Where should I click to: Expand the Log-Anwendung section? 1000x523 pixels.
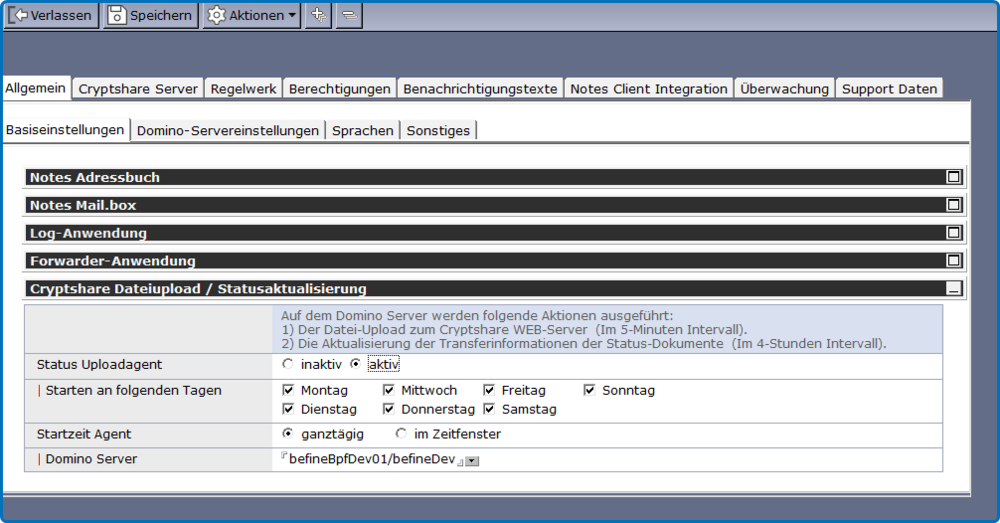tap(954, 233)
